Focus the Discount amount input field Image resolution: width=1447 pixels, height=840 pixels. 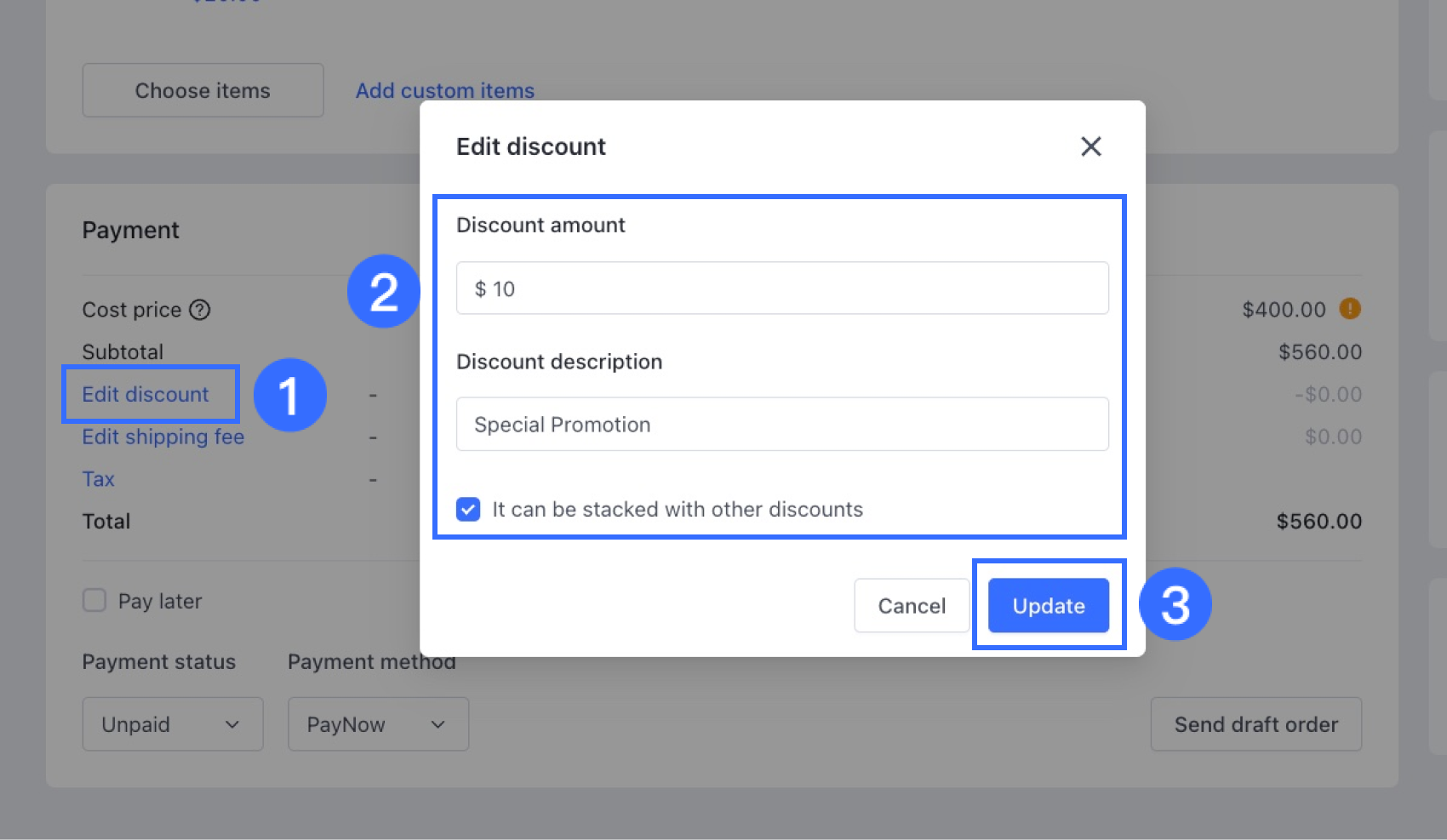pyautogui.click(x=782, y=289)
